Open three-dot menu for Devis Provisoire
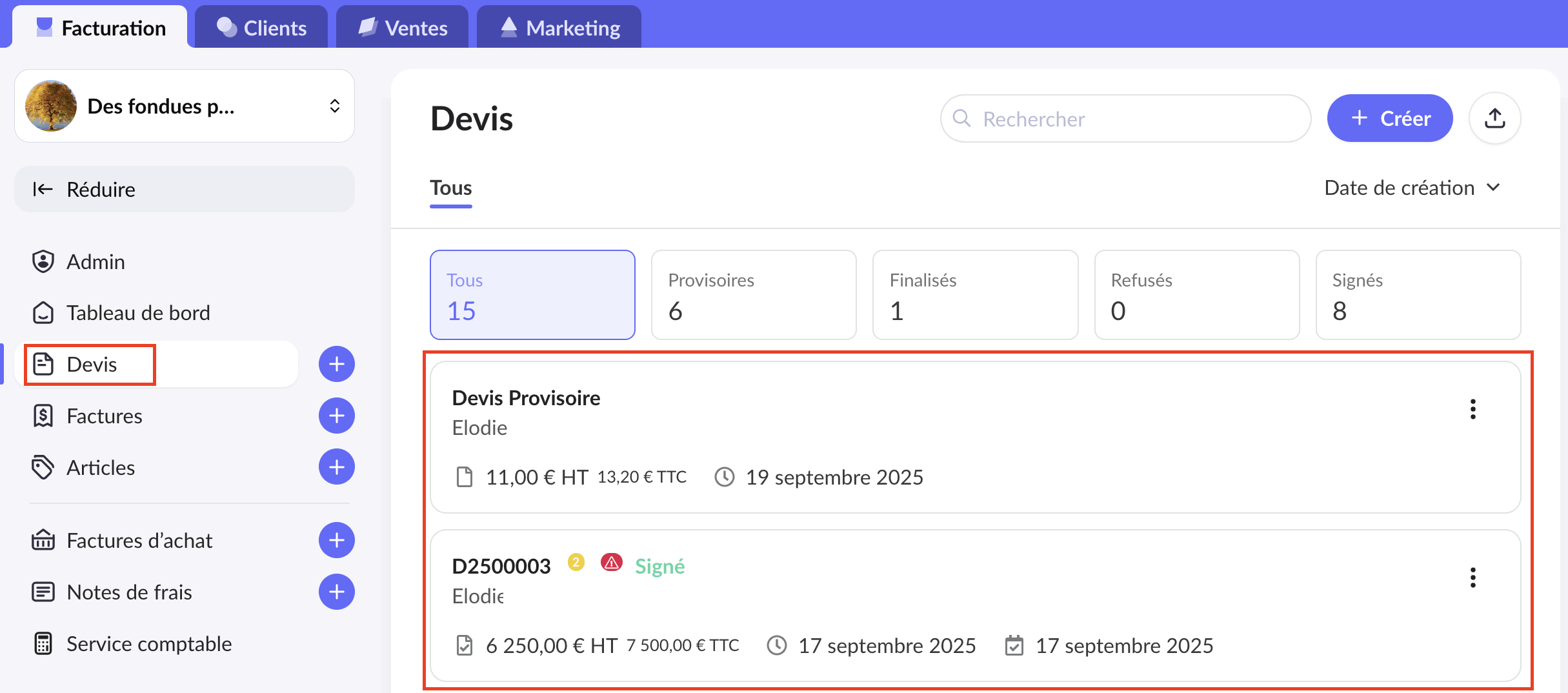Viewport: 1568px width, 693px height. (x=1473, y=409)
